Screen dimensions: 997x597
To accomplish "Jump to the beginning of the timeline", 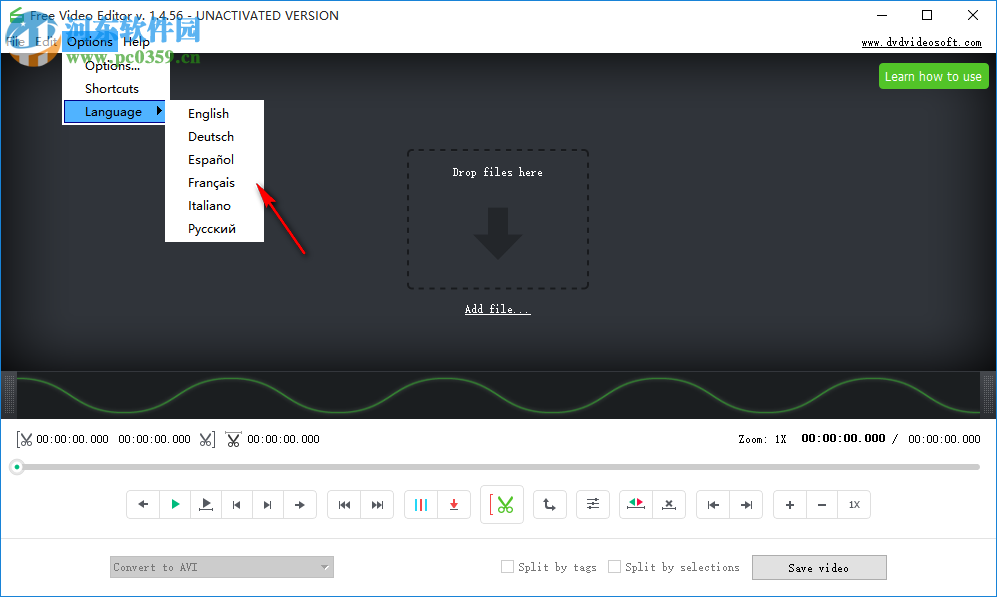I will tap(345, 505).
